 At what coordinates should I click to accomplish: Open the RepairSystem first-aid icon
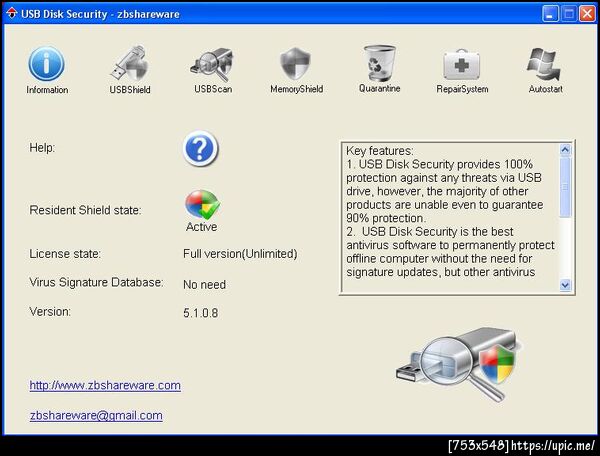(461, 64)
